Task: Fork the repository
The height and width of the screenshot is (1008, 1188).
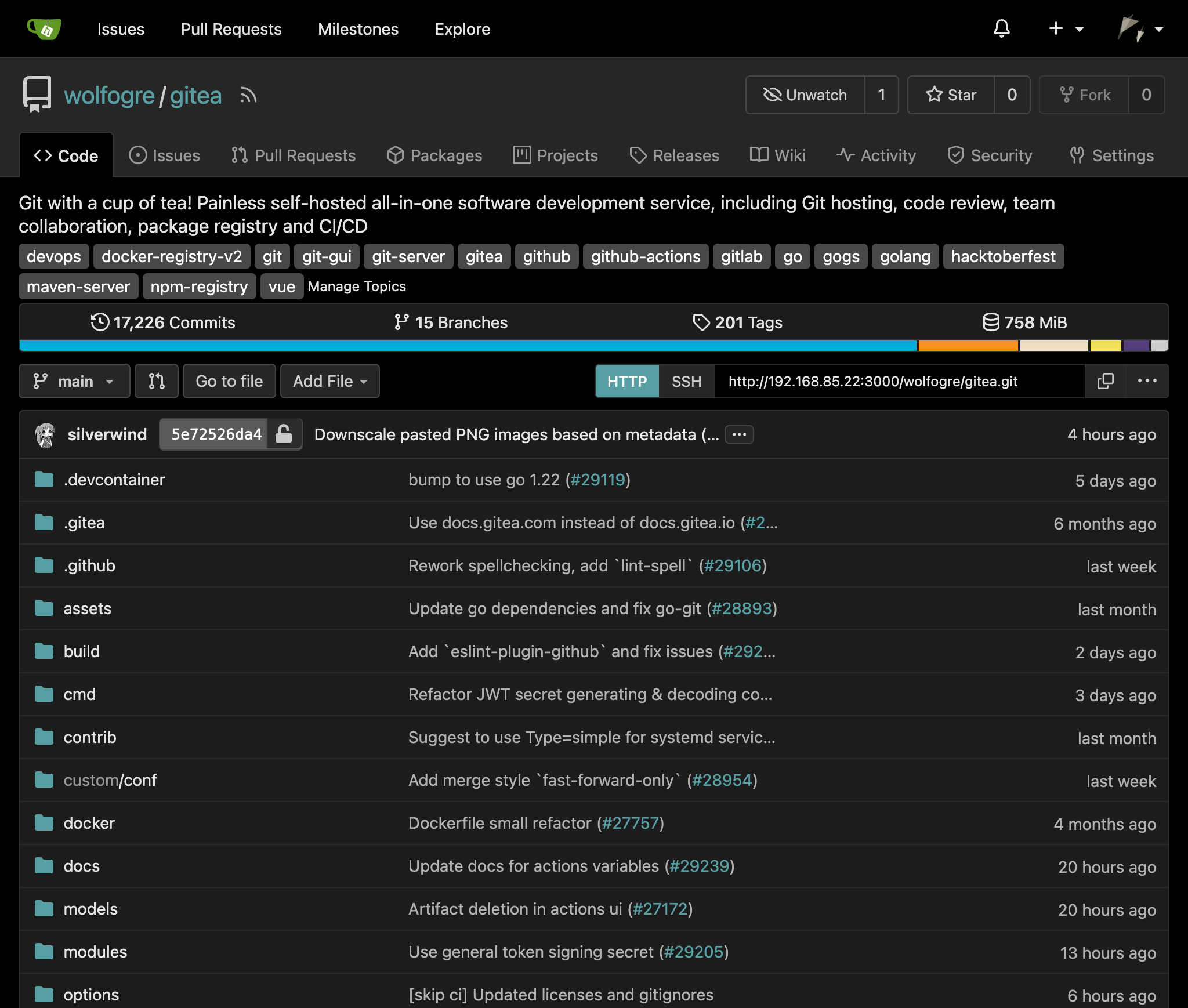Action: [1084, 95]
